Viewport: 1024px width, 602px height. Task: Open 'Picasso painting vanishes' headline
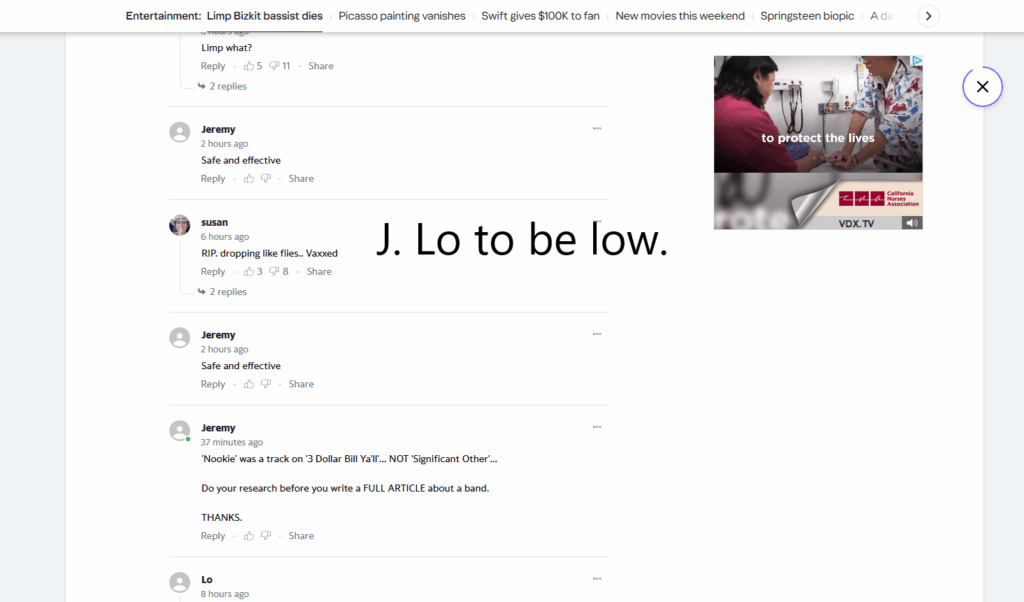tap(402, 16)
